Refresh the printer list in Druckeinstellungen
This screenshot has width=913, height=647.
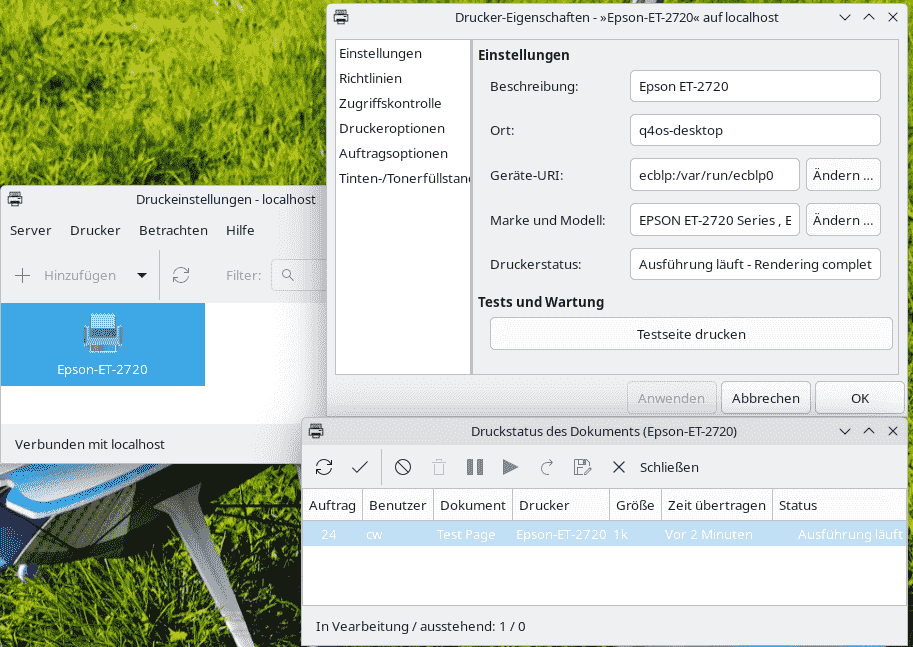[x=181, y=275]
